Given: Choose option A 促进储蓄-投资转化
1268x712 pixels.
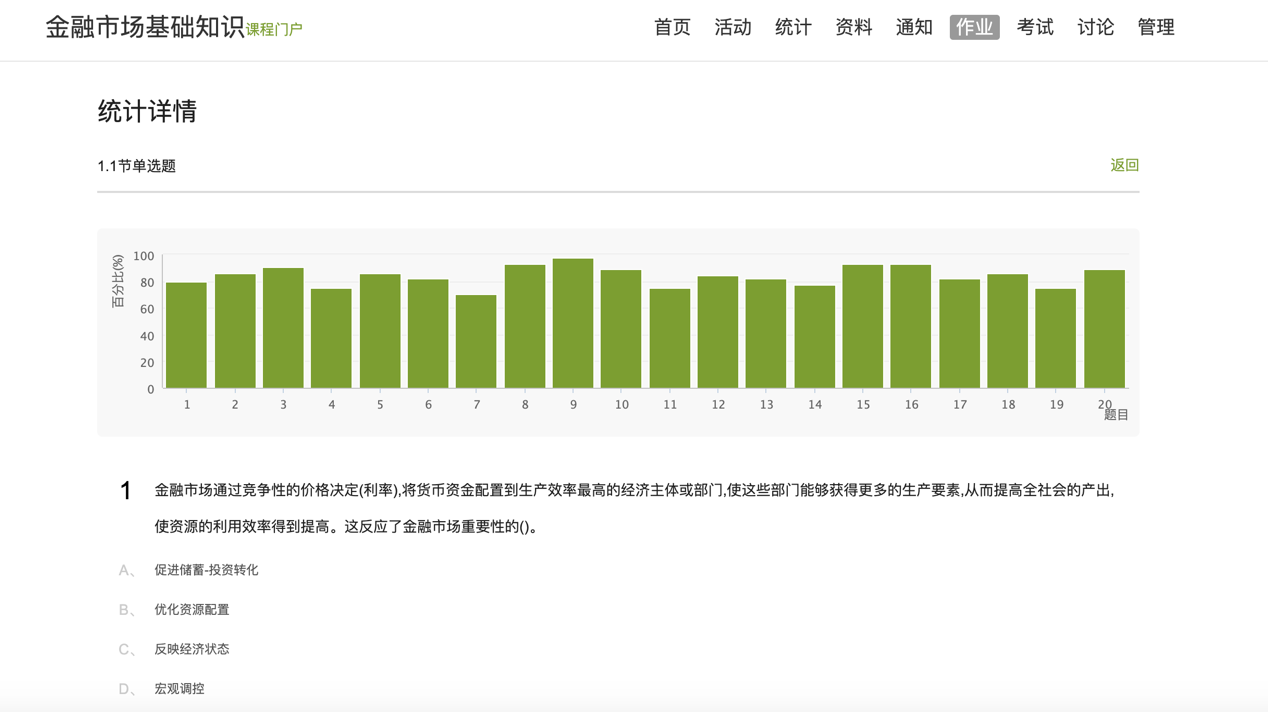Looking at the screenshot, I should click(206, 570).
